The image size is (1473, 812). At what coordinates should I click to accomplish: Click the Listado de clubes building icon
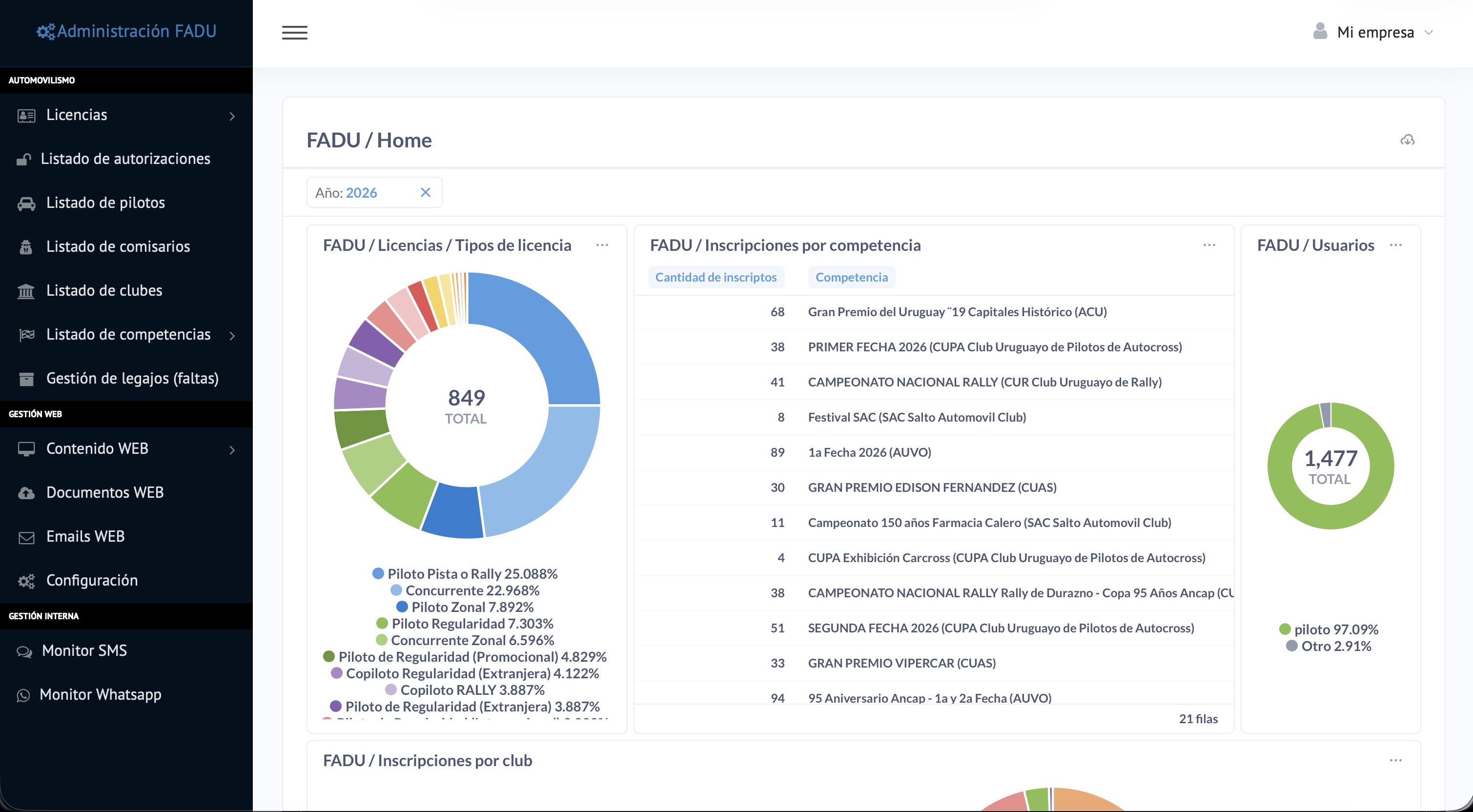26,291
